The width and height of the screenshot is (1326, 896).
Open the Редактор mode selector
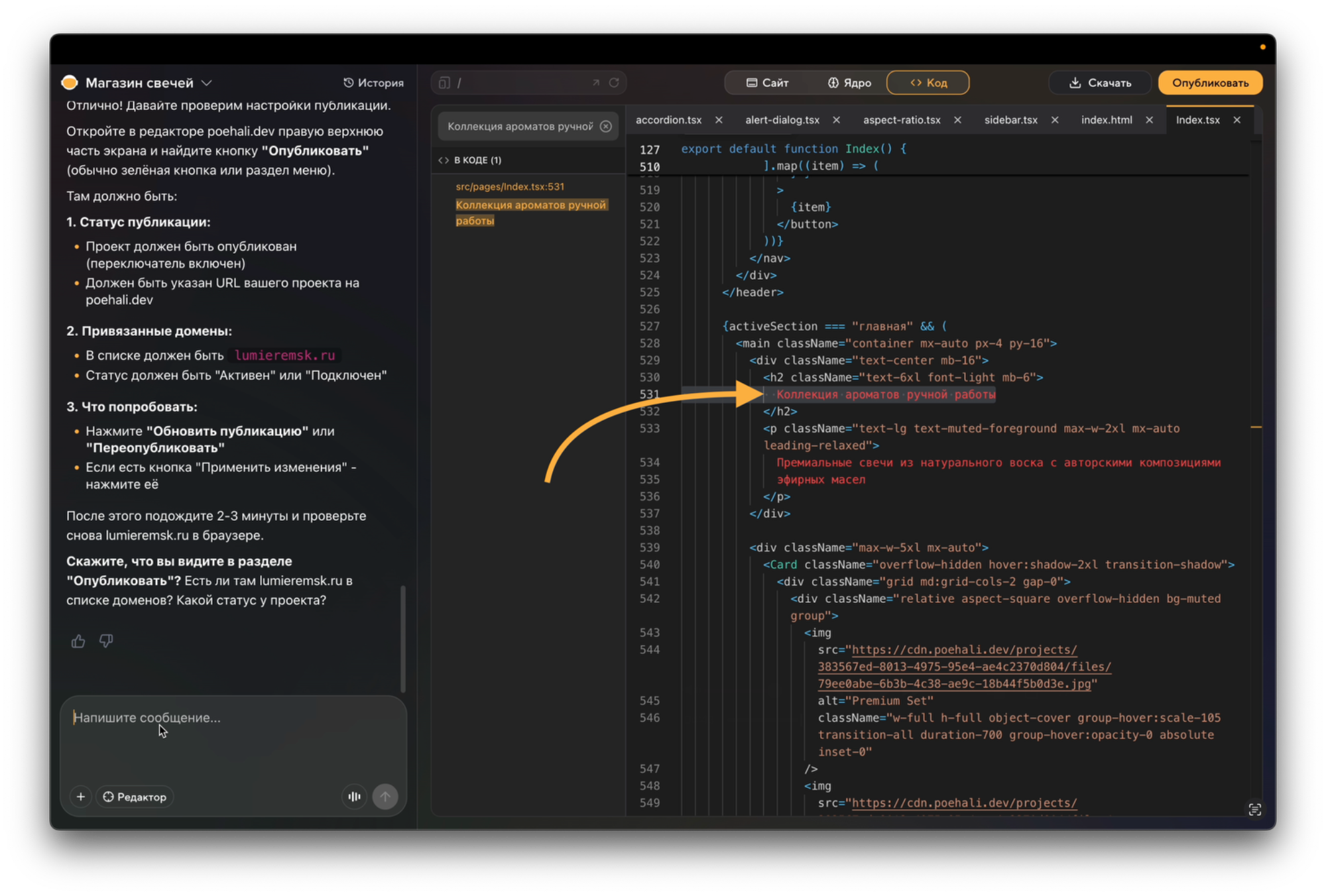tap(135, 797)
